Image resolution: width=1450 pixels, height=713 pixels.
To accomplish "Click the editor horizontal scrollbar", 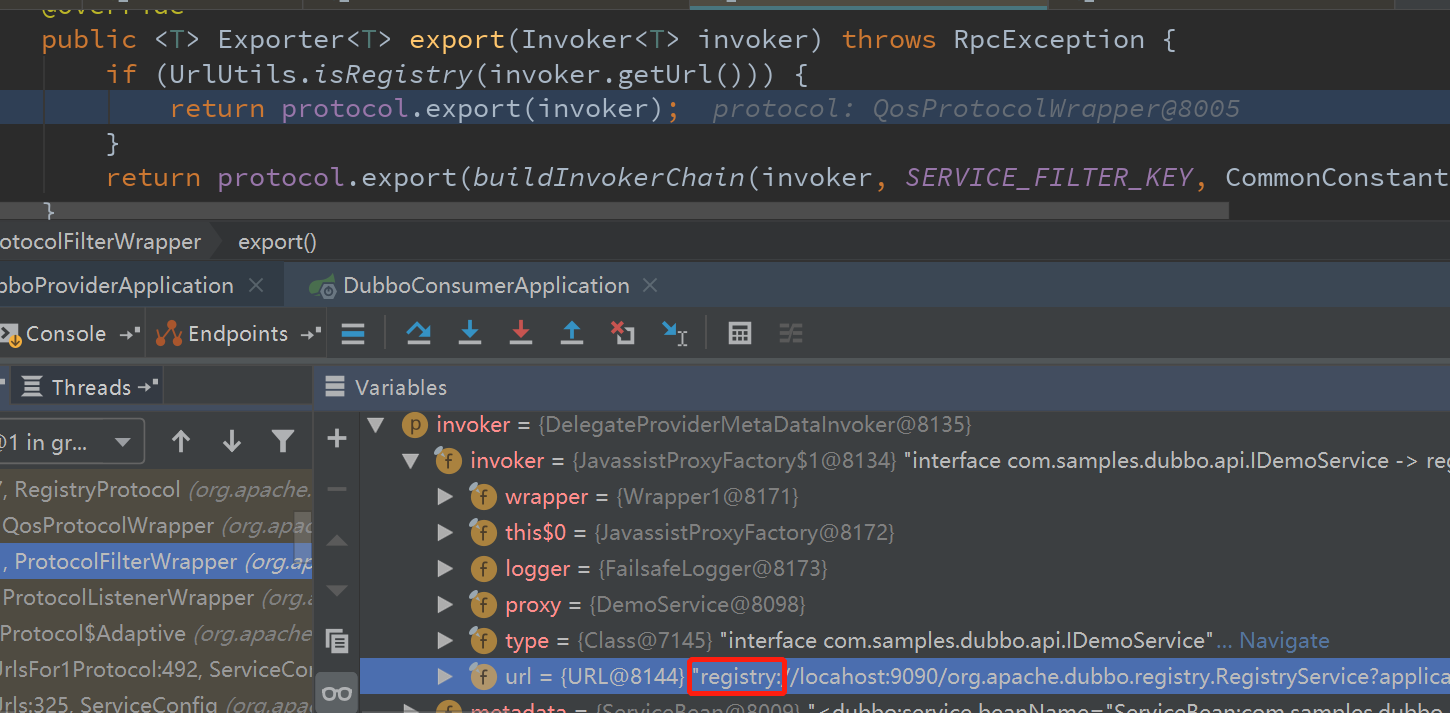I will [x=614, y=210].
